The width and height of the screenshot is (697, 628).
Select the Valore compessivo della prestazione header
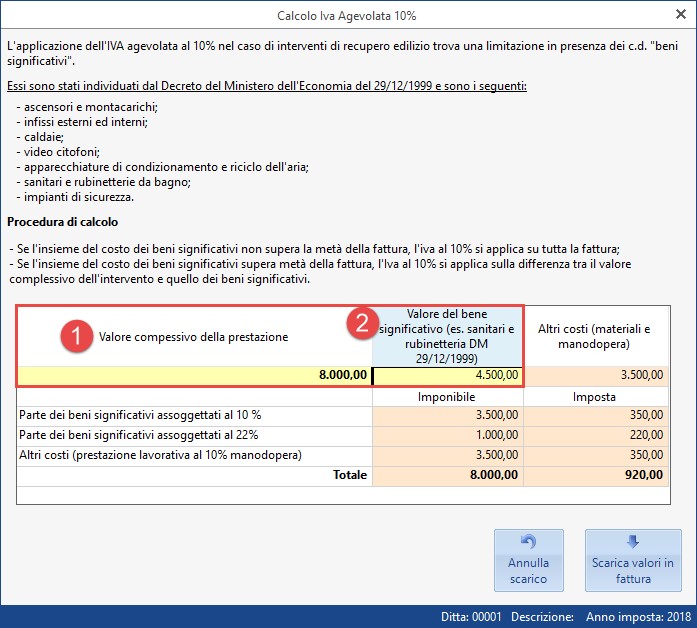click(193, 337)
